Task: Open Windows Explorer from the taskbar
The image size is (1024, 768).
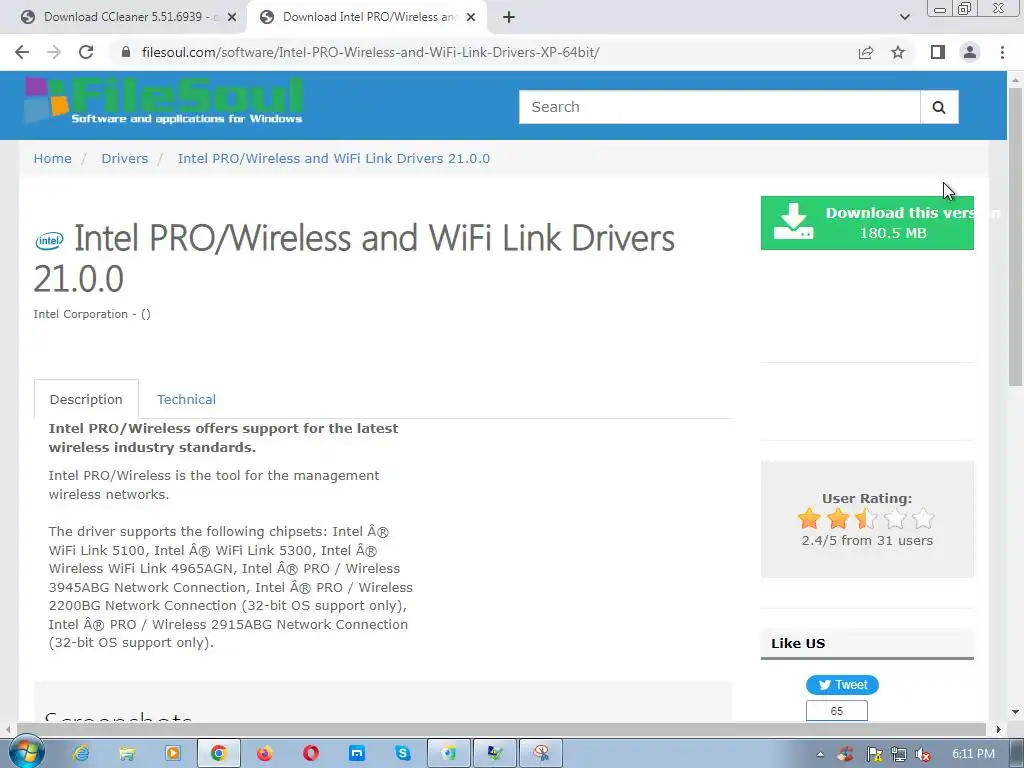Action: tap(127, 753)
